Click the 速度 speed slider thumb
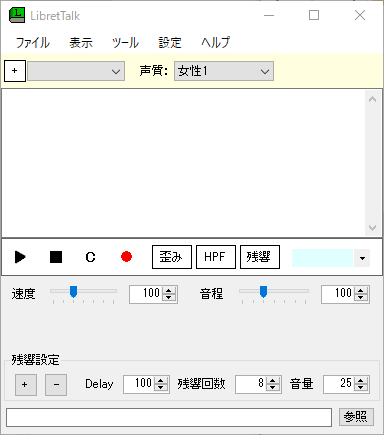The width and height of the screenshot is (384, 435). coord(73,292)
